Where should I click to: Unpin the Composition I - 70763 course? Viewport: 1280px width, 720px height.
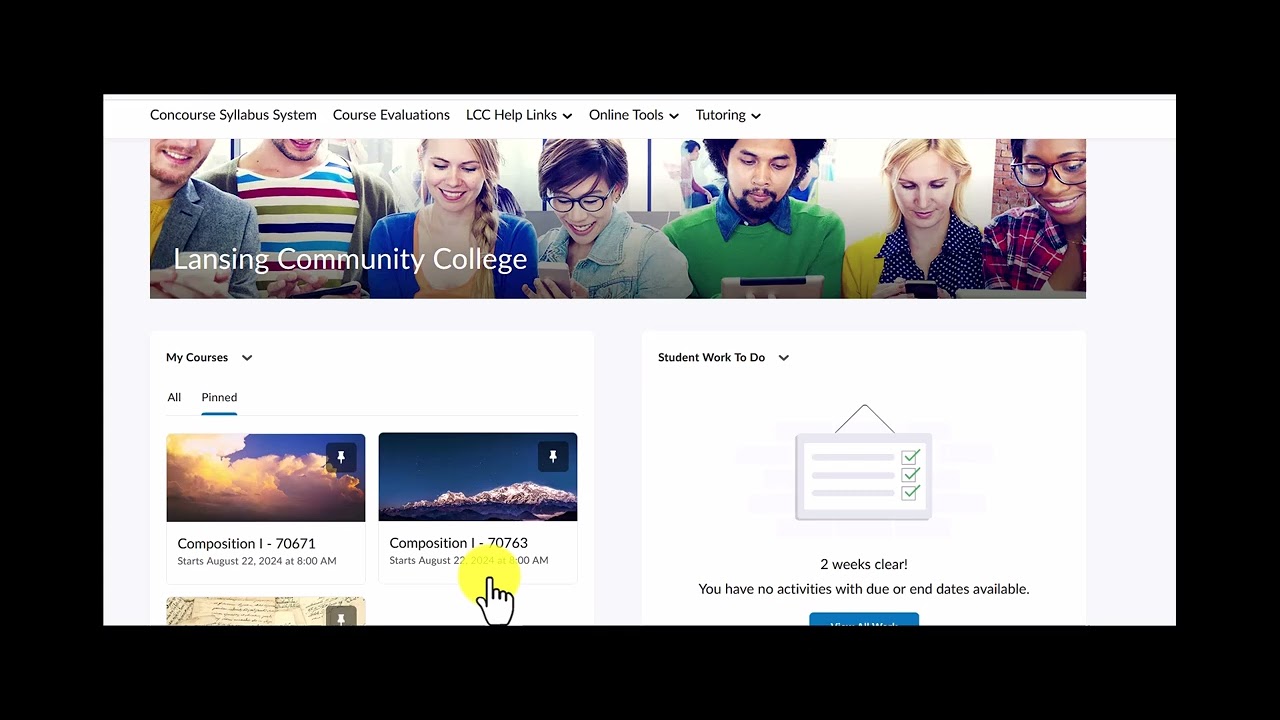(553, 457)
